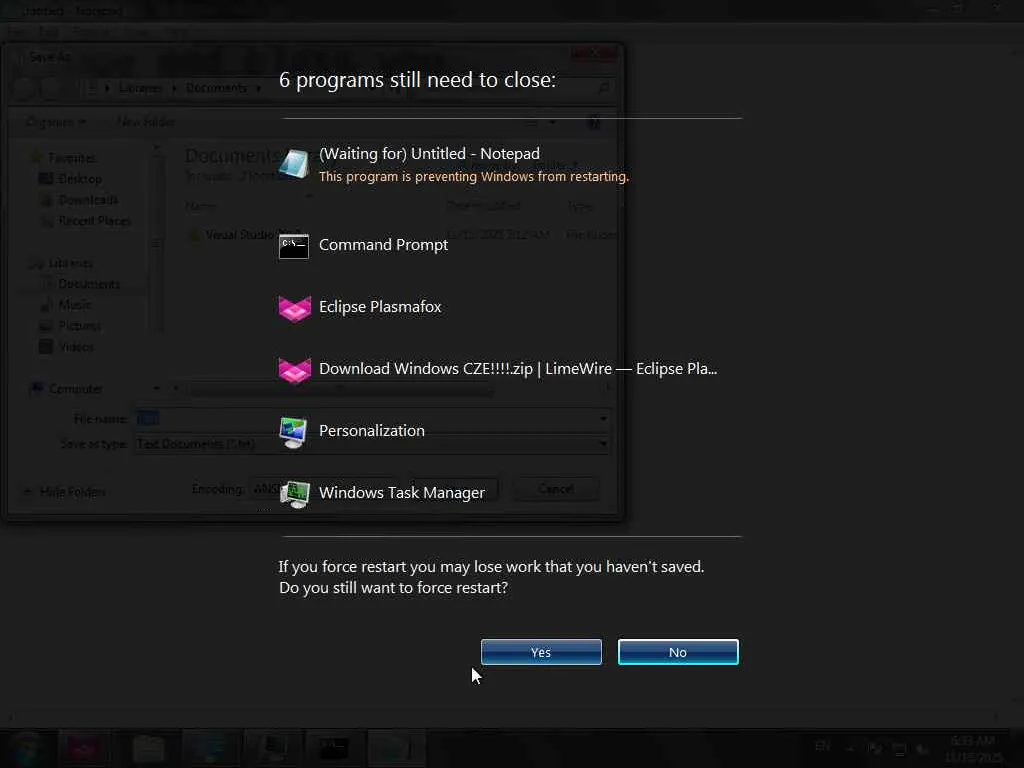Click the Windows Task Manager icon

[x=295, y=494]
